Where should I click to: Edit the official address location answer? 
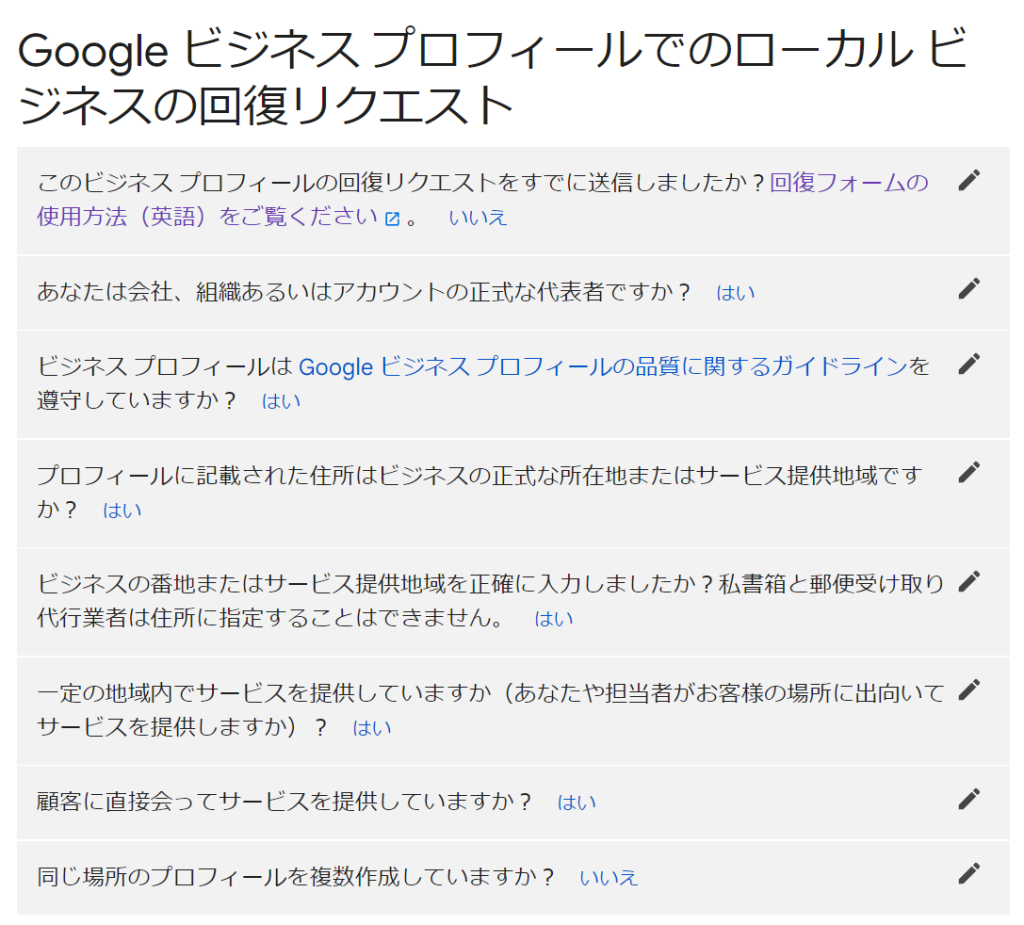[x=968, y=472]
